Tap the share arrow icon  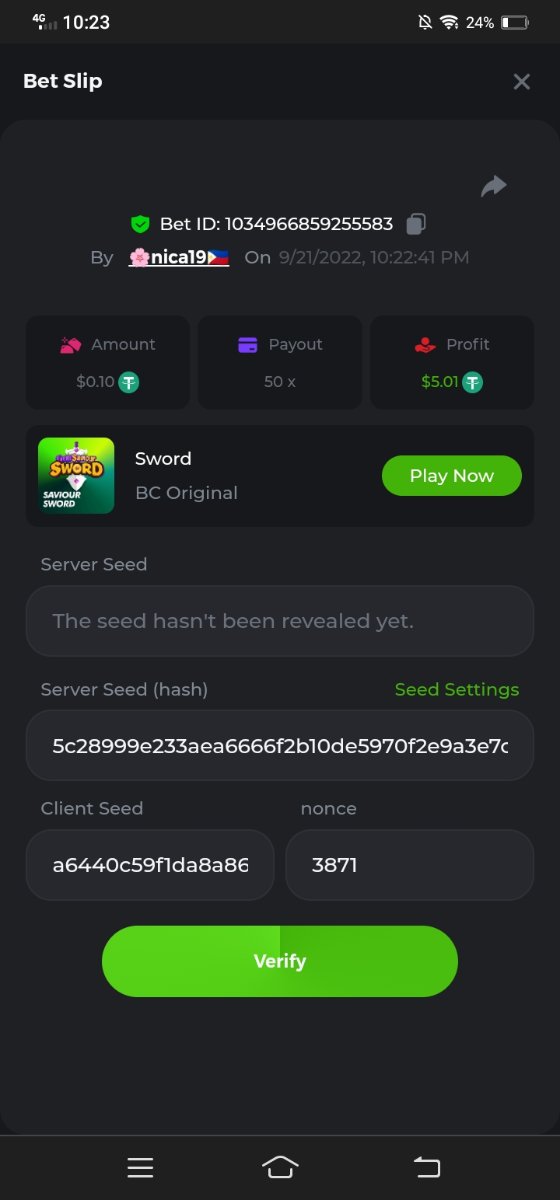click(494, 186)
